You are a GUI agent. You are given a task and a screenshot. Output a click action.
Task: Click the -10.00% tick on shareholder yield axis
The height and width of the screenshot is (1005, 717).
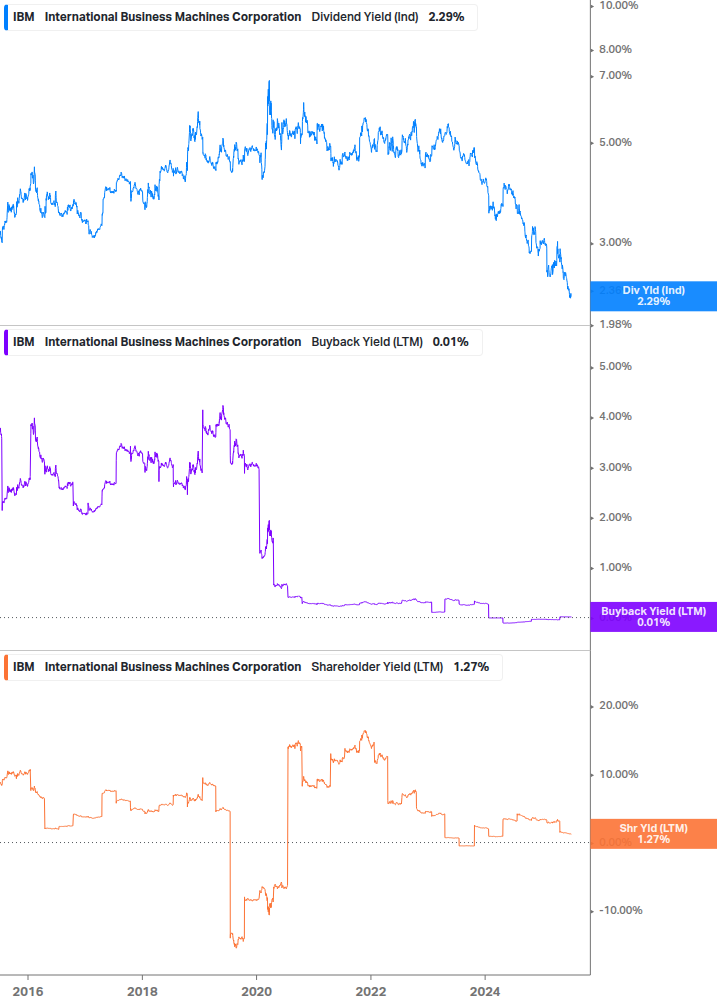[x=620, y=911]
